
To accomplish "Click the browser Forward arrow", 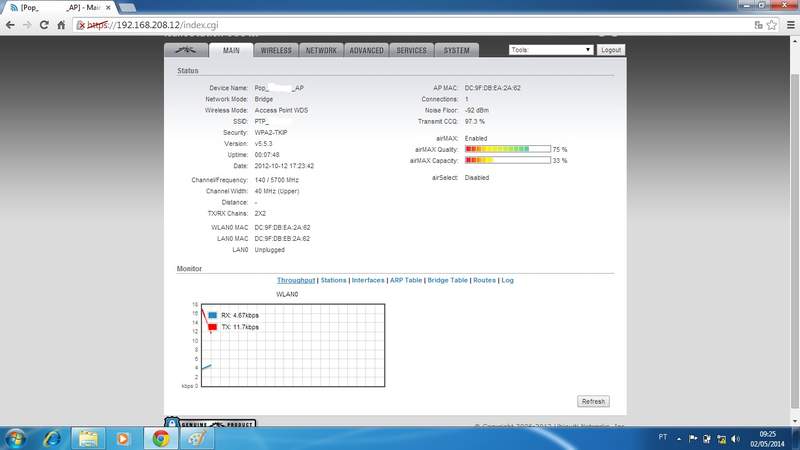I will (x=27, y=25).
